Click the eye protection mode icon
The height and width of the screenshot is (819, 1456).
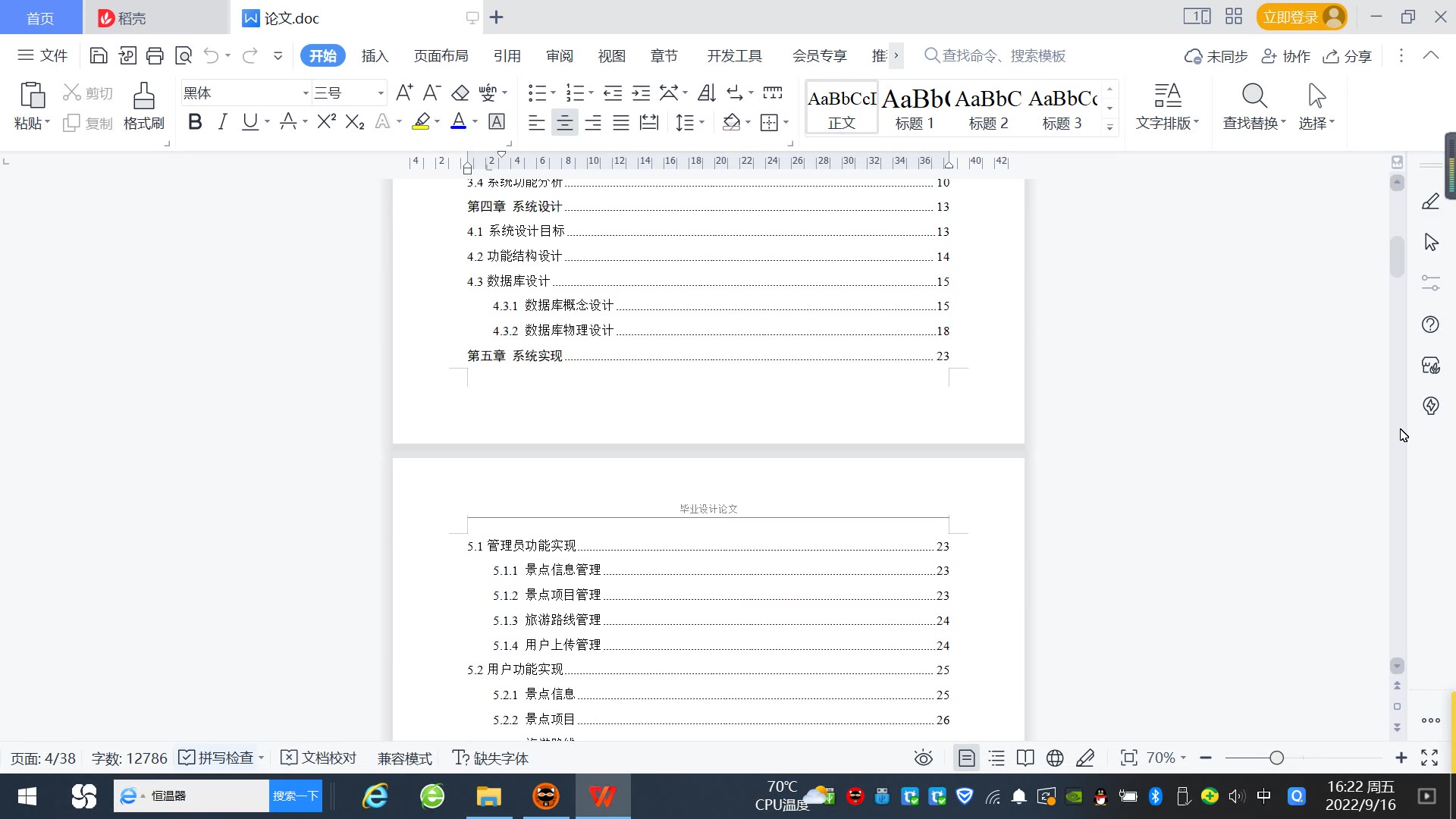click(x=923, y=758)
